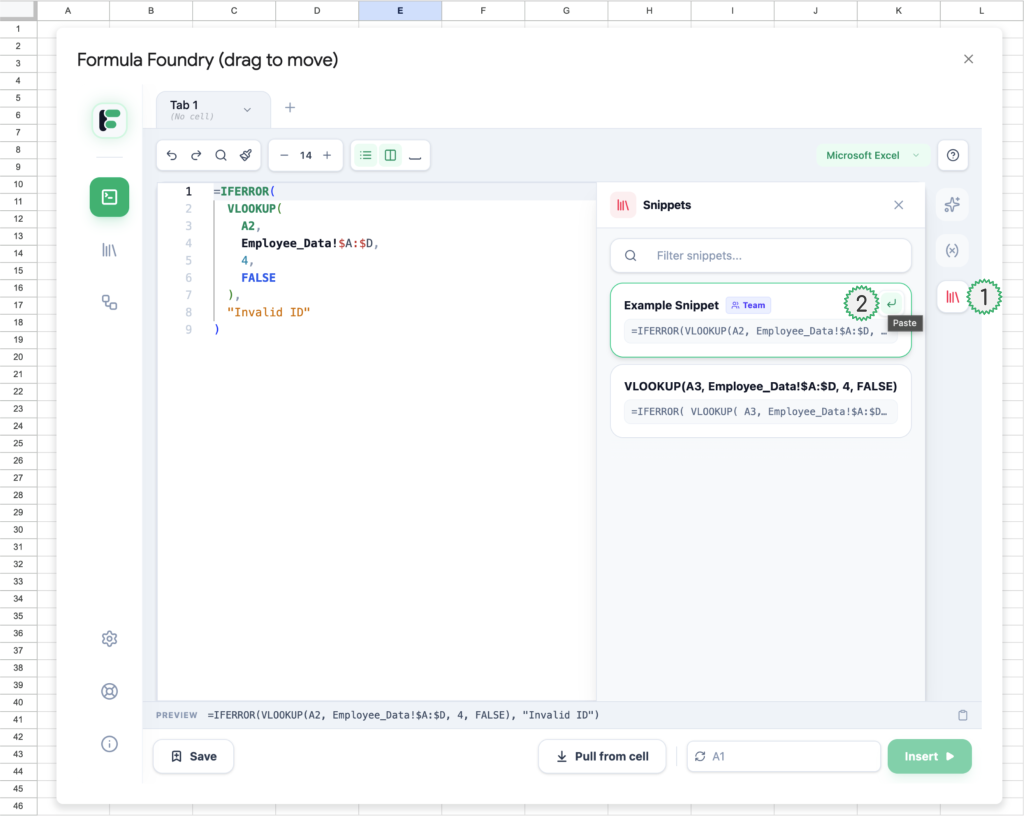Click the redo arrow in the editor toolbar
The height and width of the screenshot is (816, 1024).
tap(196, 156)
